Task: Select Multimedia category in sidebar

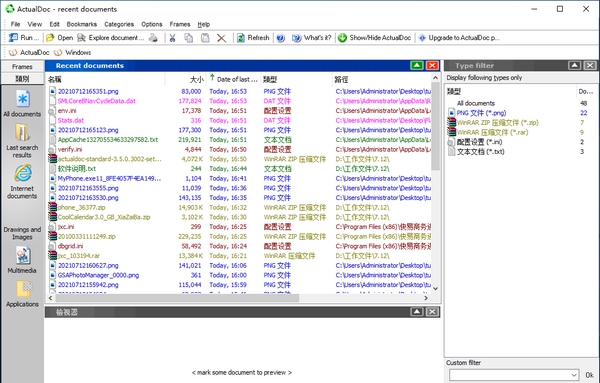Action: (x=22, y=259)
